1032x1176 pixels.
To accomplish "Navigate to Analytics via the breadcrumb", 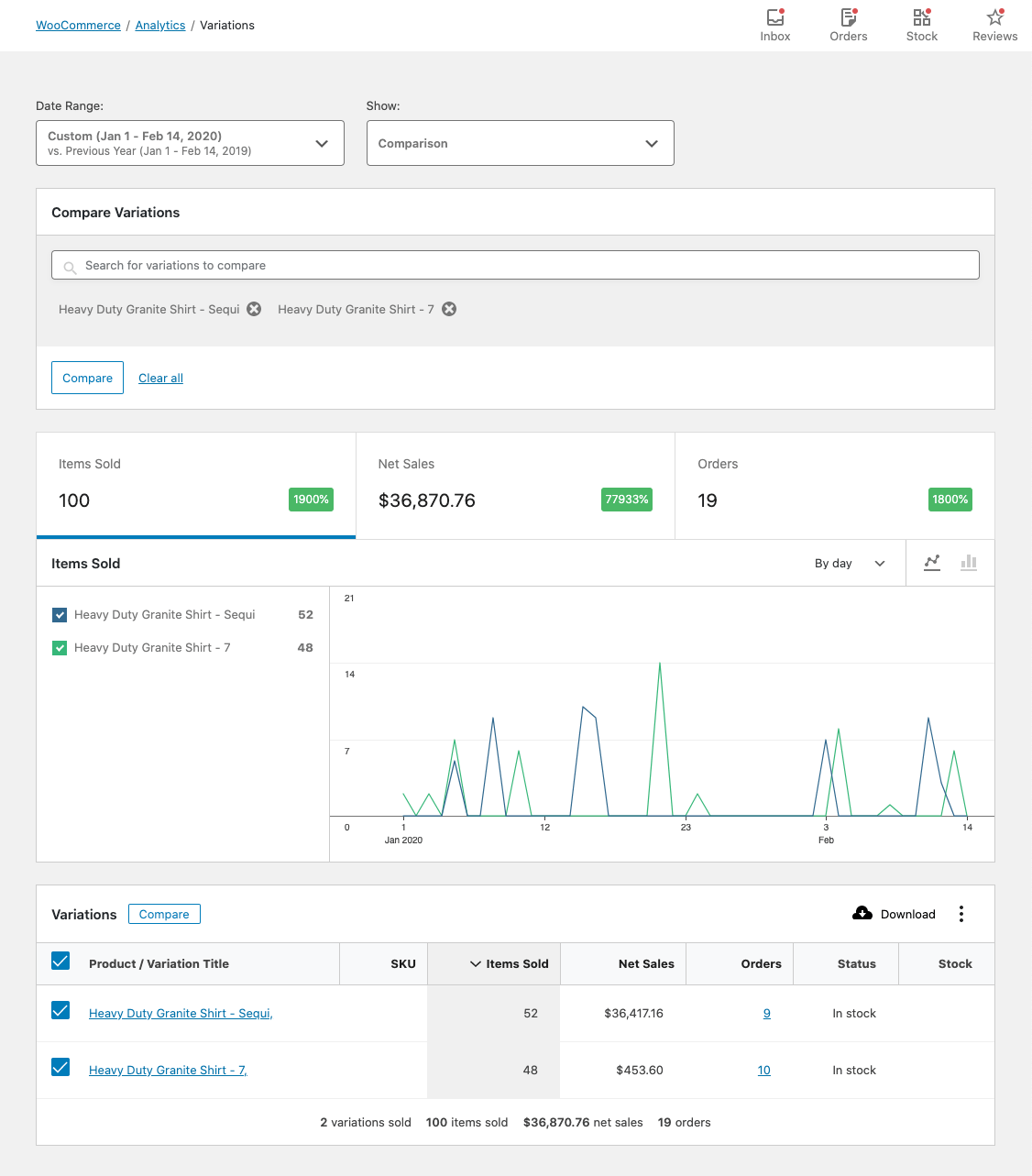I will [159, 25].
